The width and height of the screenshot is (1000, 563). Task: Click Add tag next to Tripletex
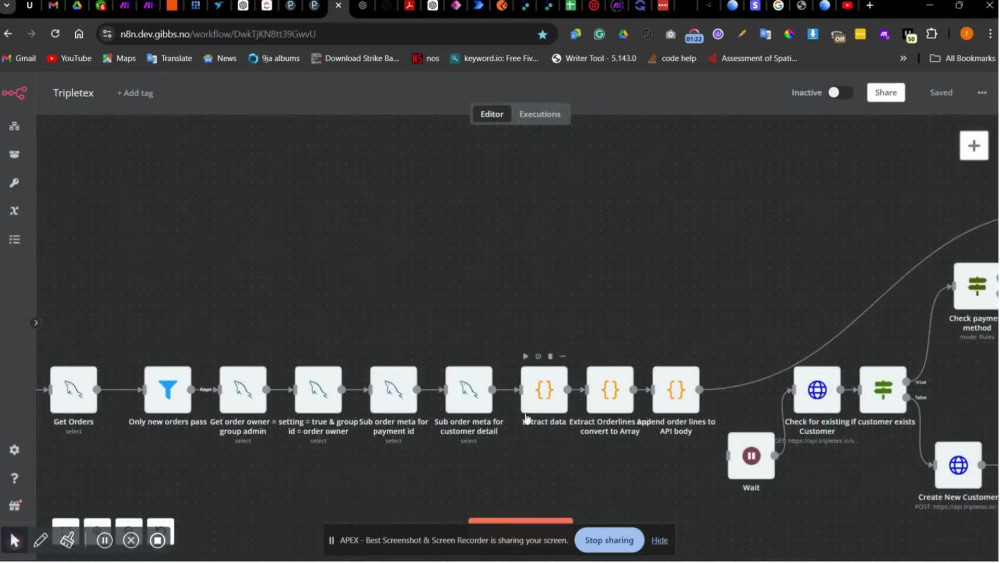[x=135, y=93]
